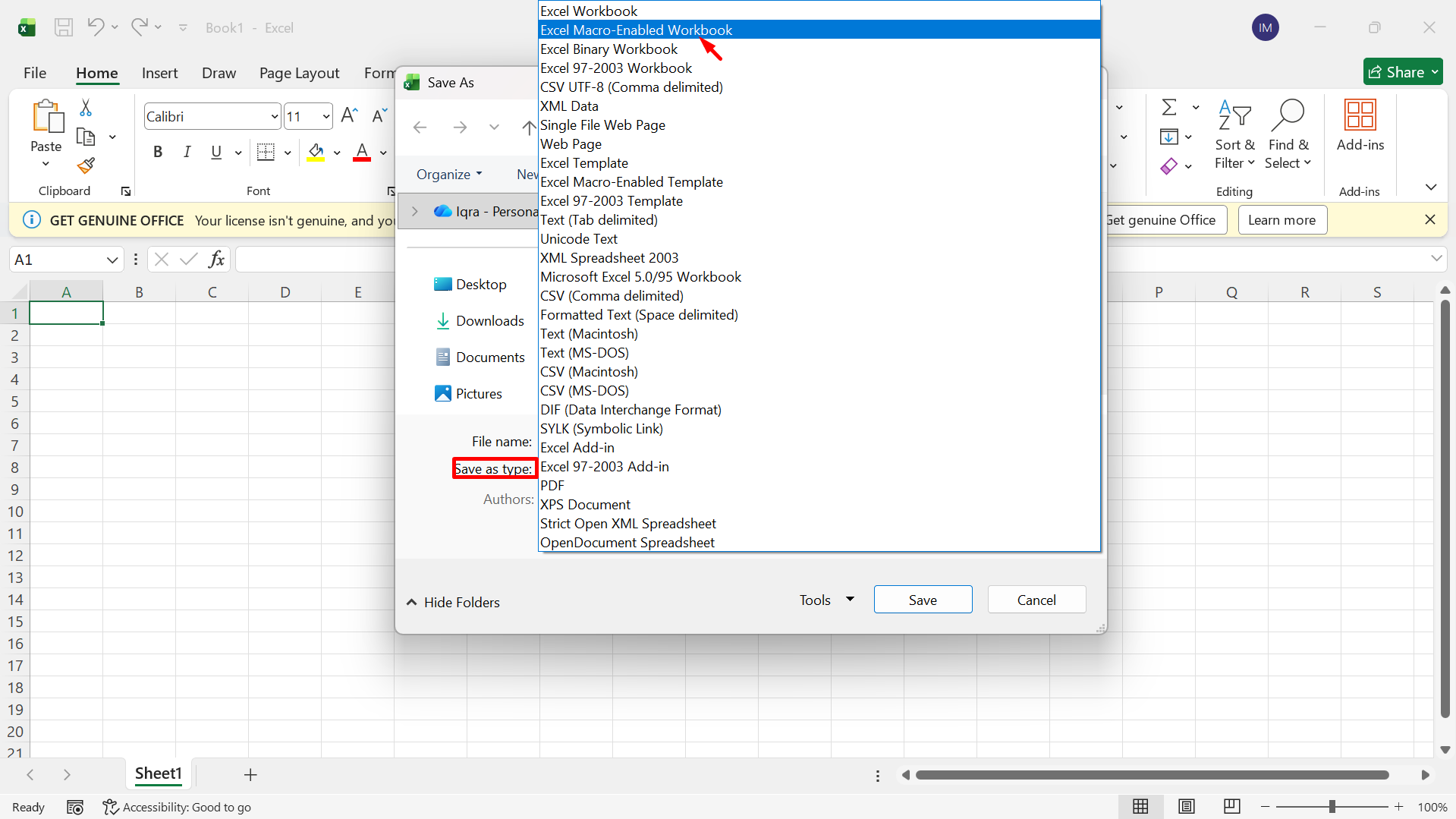Apply the red Font Color
The width and height of the screenshot is (1456, 819).
pyautogui.click(x=362, y=152)
